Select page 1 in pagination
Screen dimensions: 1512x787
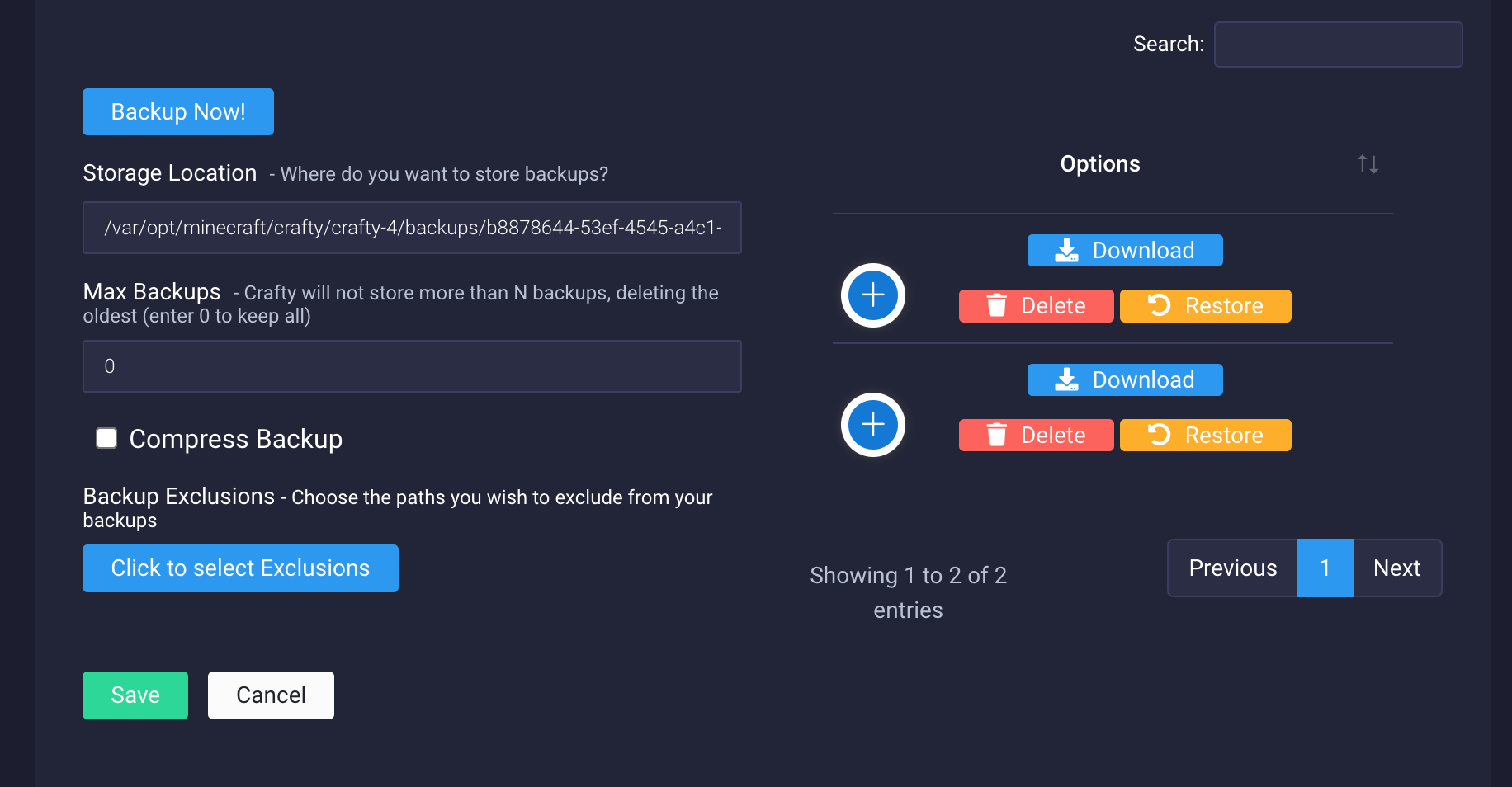(1325, 568)
